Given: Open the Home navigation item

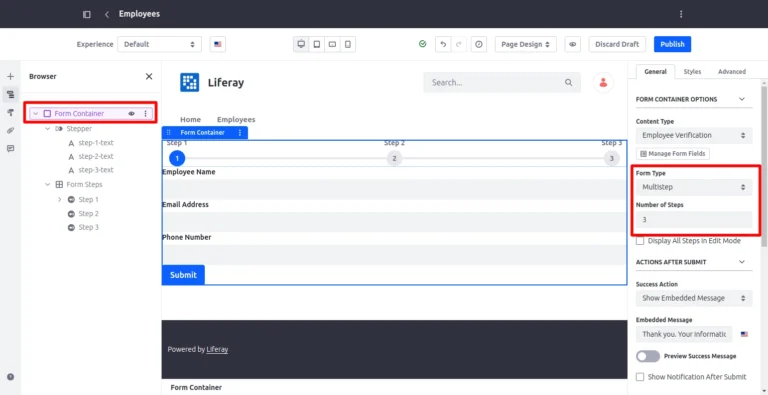Looking at the screenshot, I should 191,120.
